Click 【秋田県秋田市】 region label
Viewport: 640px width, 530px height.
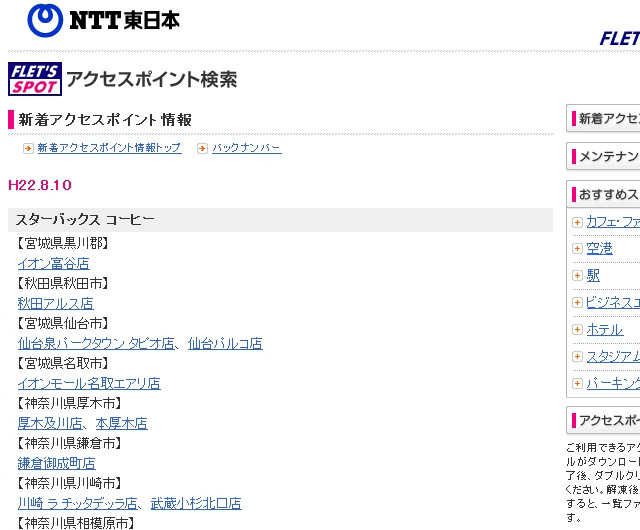[62, 283]
